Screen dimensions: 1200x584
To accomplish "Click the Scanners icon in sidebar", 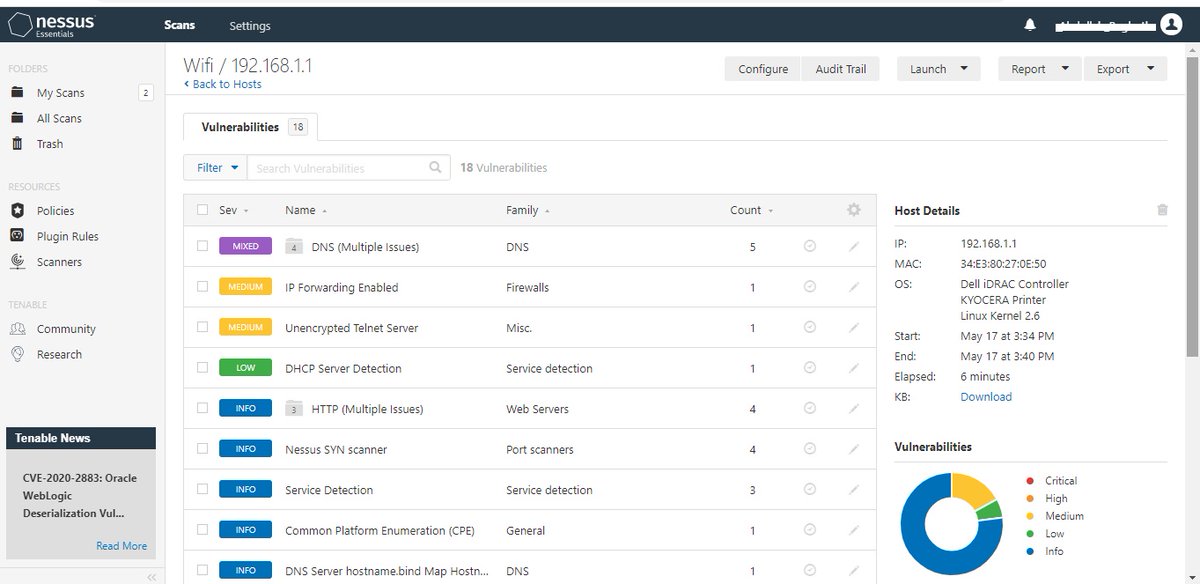I will point(17,262).
